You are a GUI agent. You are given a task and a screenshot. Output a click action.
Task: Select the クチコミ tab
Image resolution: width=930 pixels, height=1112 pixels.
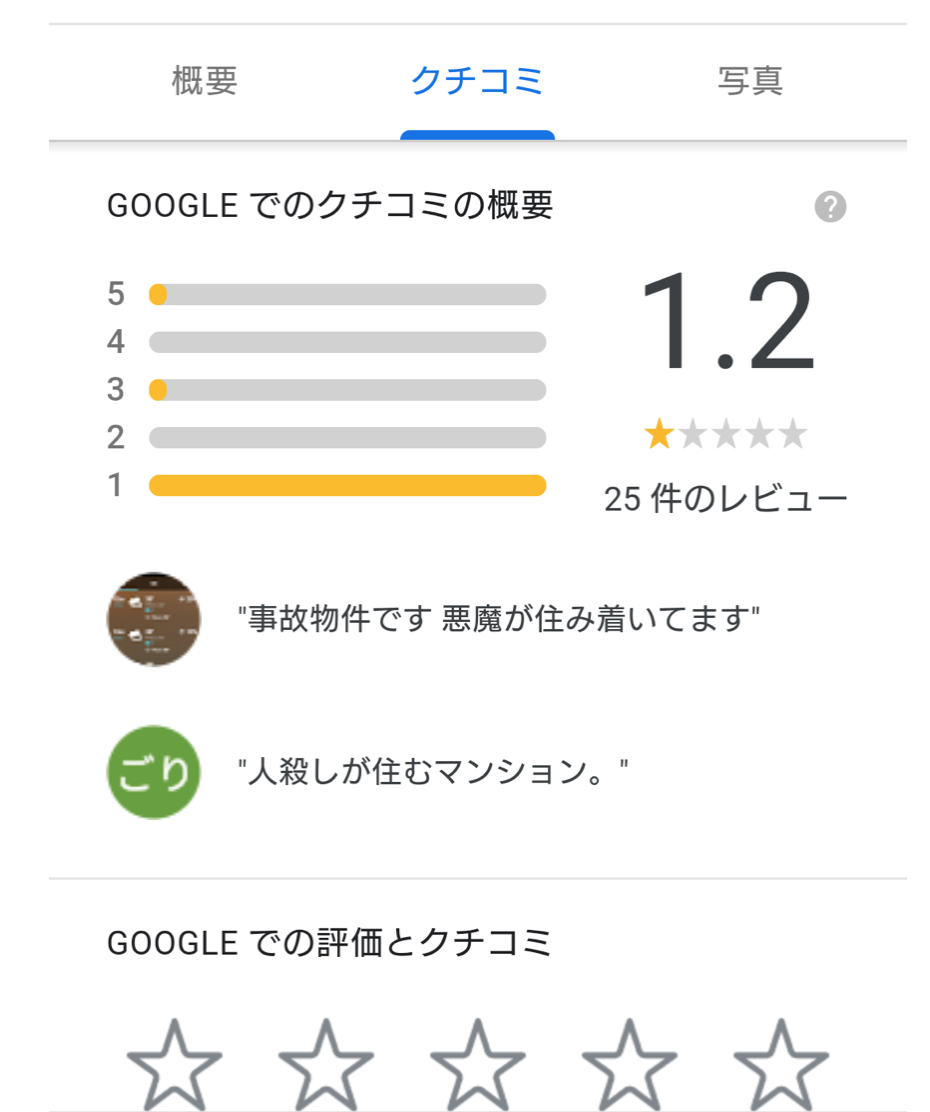[477, 80]
